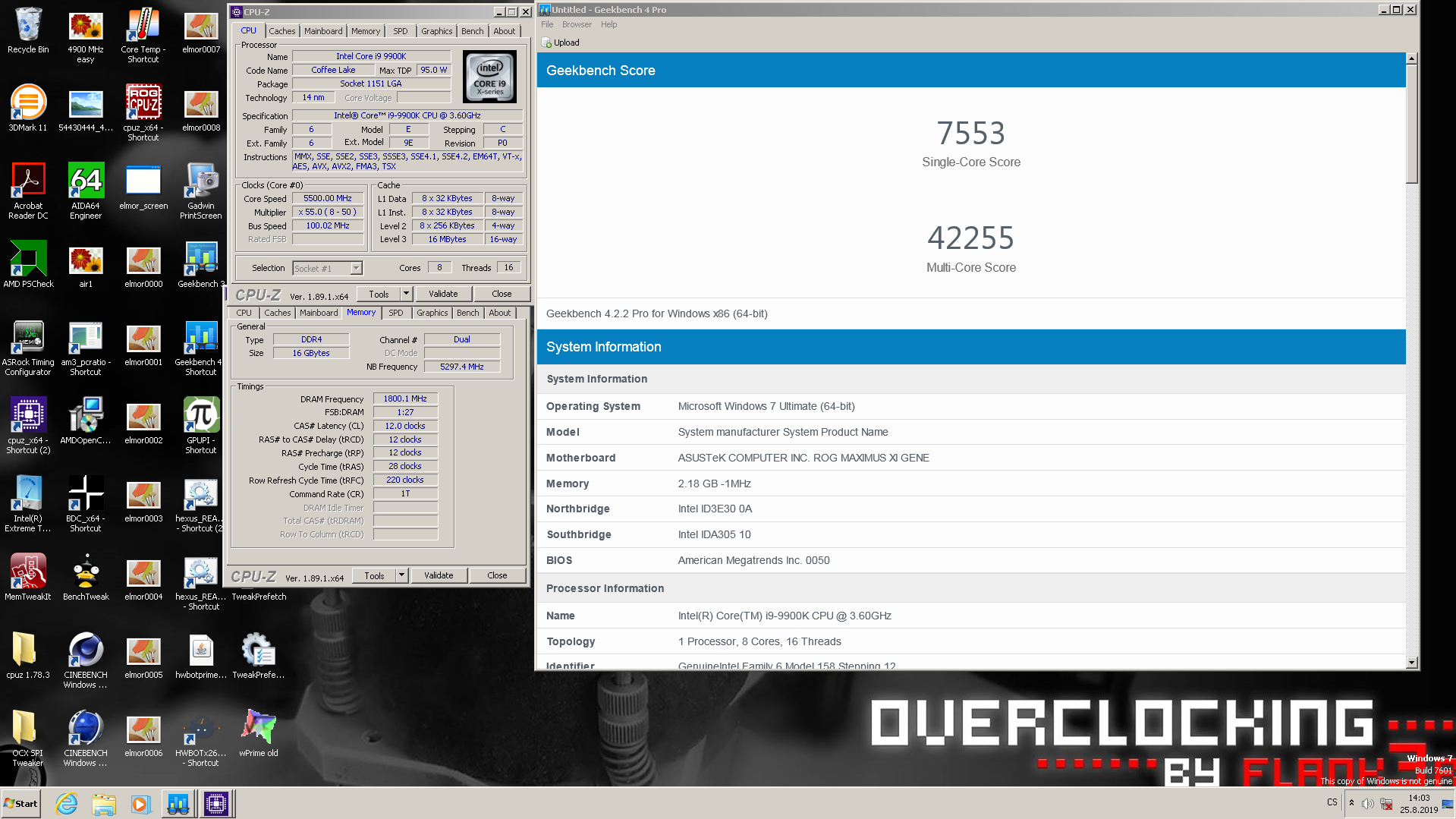Expand the Socket #1 selection dropdown
This screenshot has height=819, width=1456.
tap(356, 268)
